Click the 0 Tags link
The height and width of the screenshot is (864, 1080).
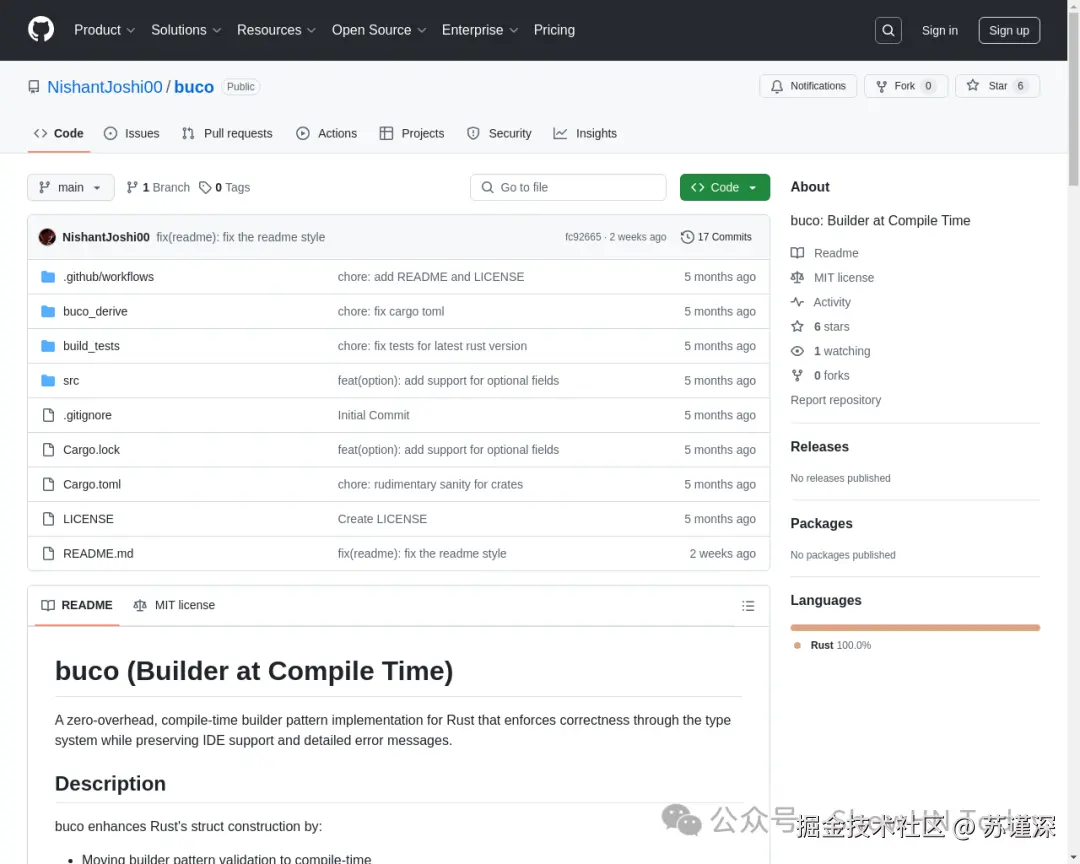(x=225, y=187)
